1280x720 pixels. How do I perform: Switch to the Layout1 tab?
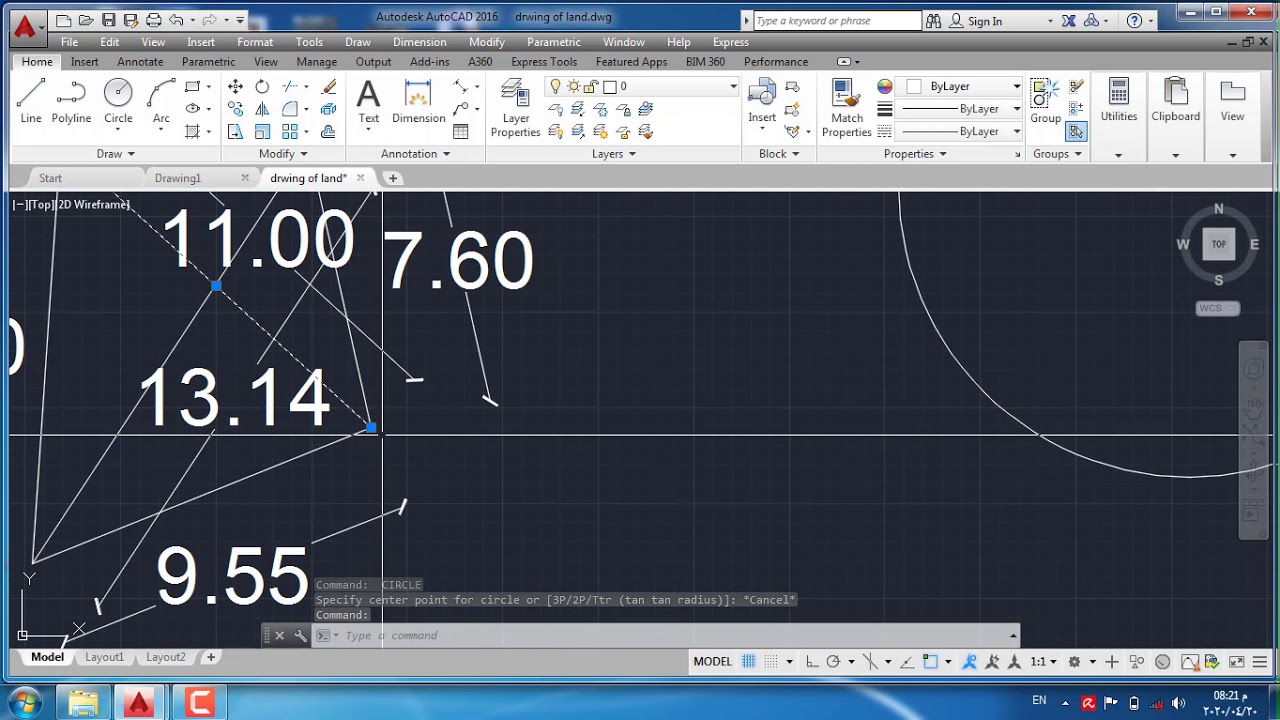104,657
